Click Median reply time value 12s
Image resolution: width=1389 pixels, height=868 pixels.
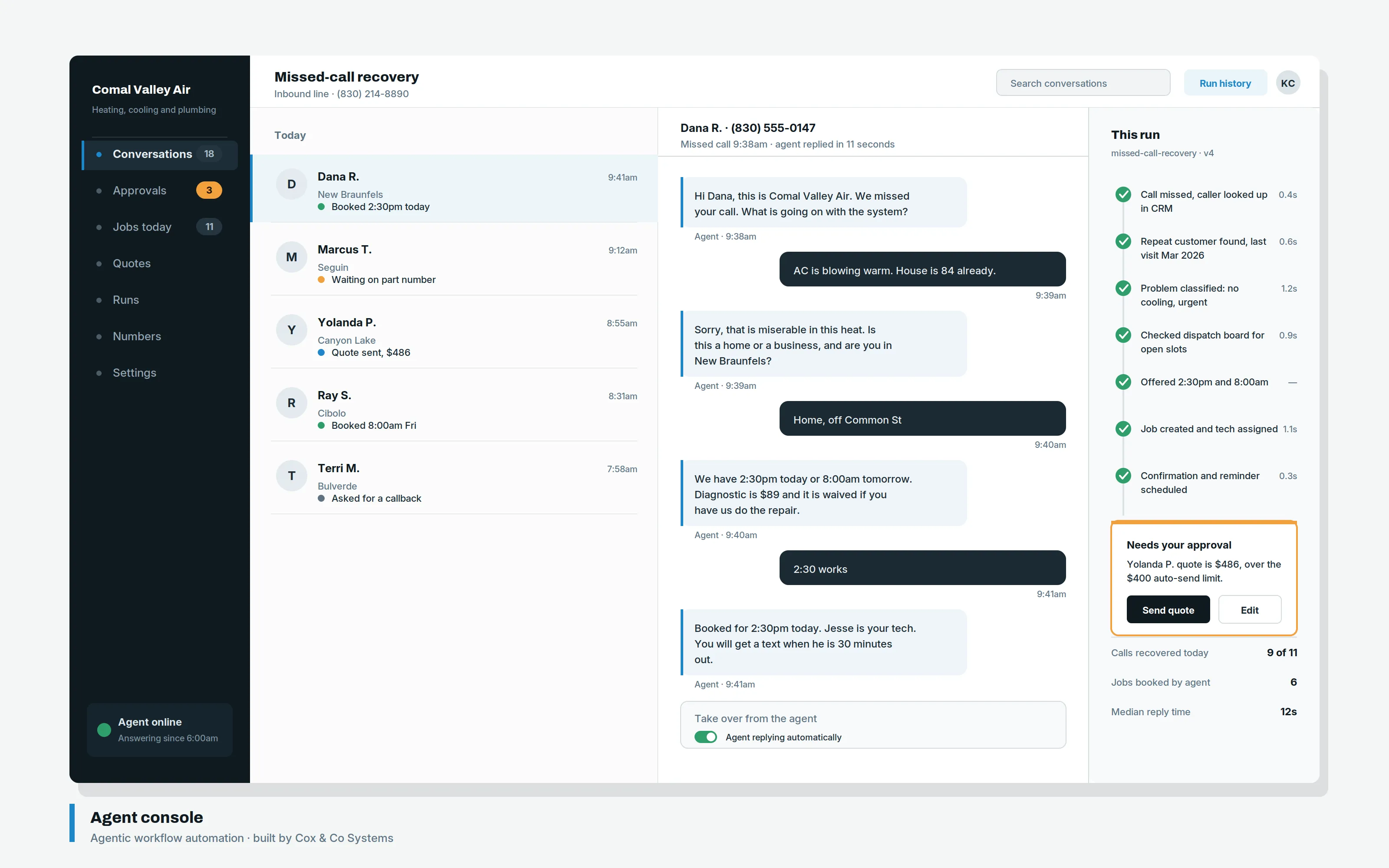tap(1288, 712)
